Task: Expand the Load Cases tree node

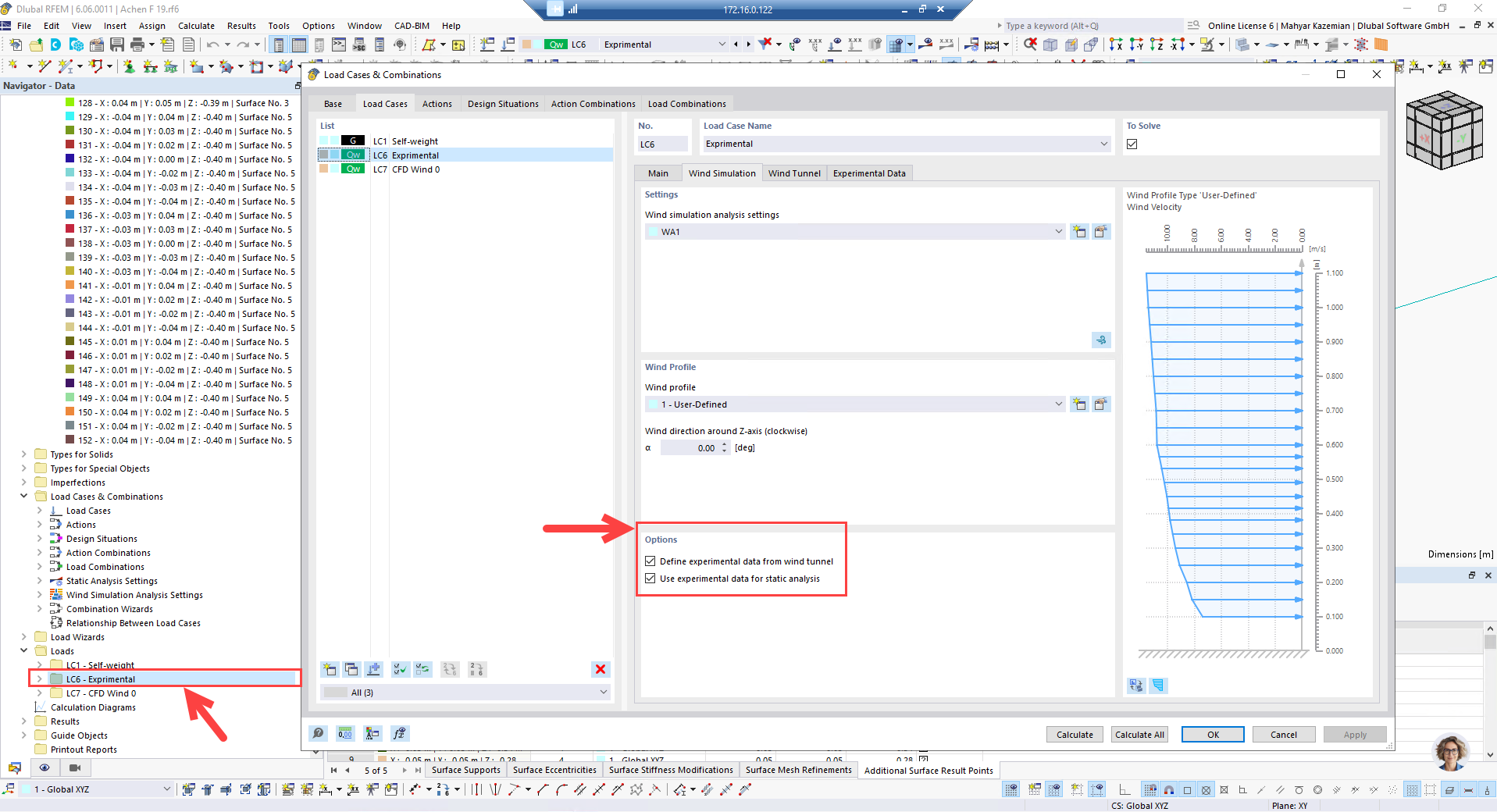Action: 40,511
